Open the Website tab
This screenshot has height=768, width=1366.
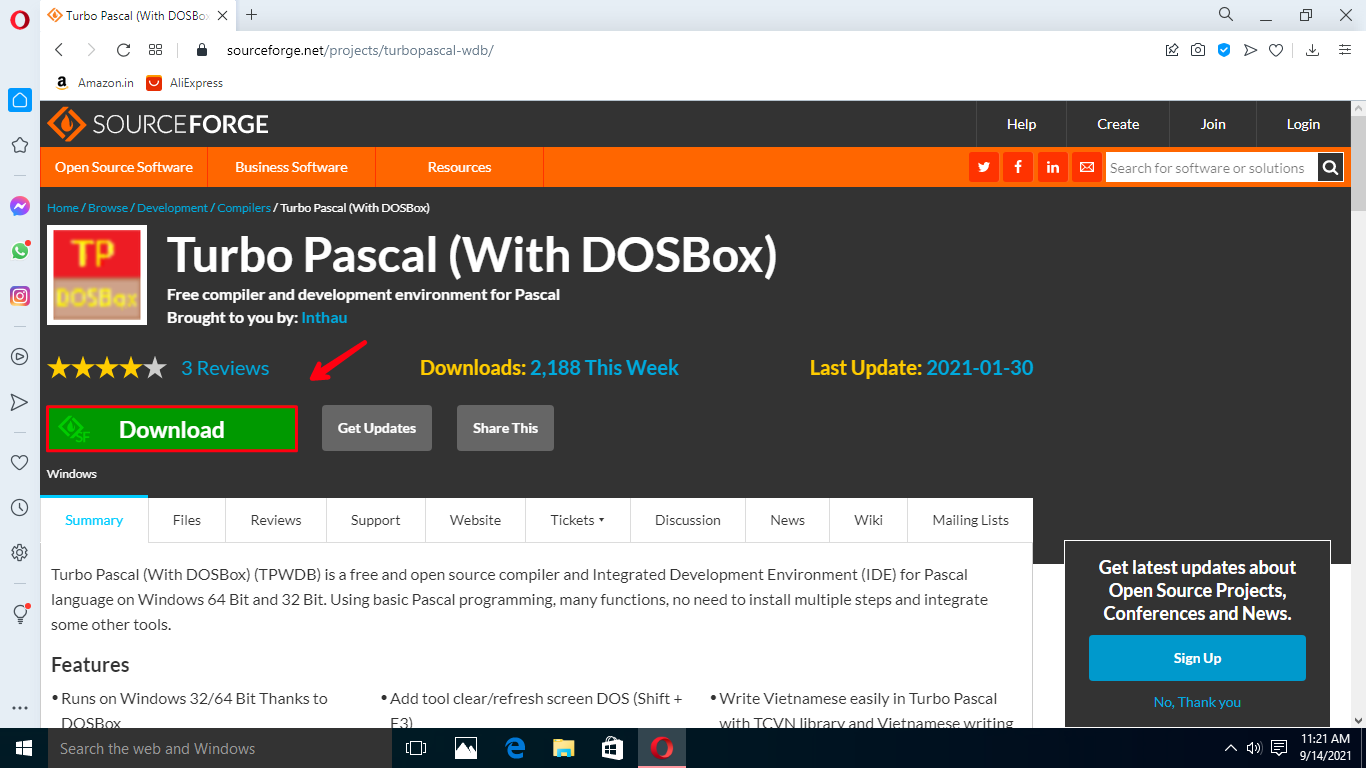tap(476, 520)
